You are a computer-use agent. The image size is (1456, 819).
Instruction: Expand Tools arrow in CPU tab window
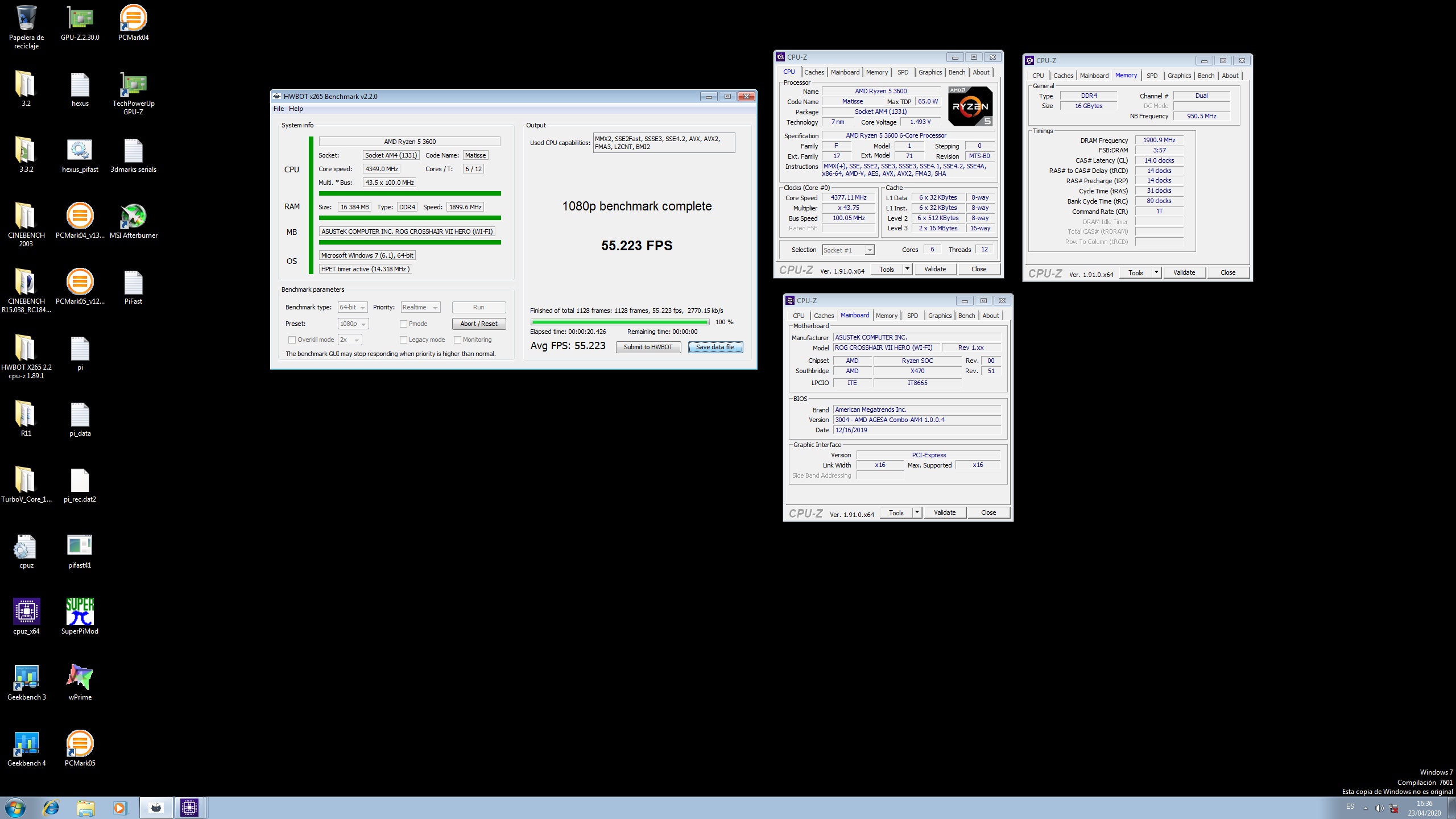click(908, 269)
